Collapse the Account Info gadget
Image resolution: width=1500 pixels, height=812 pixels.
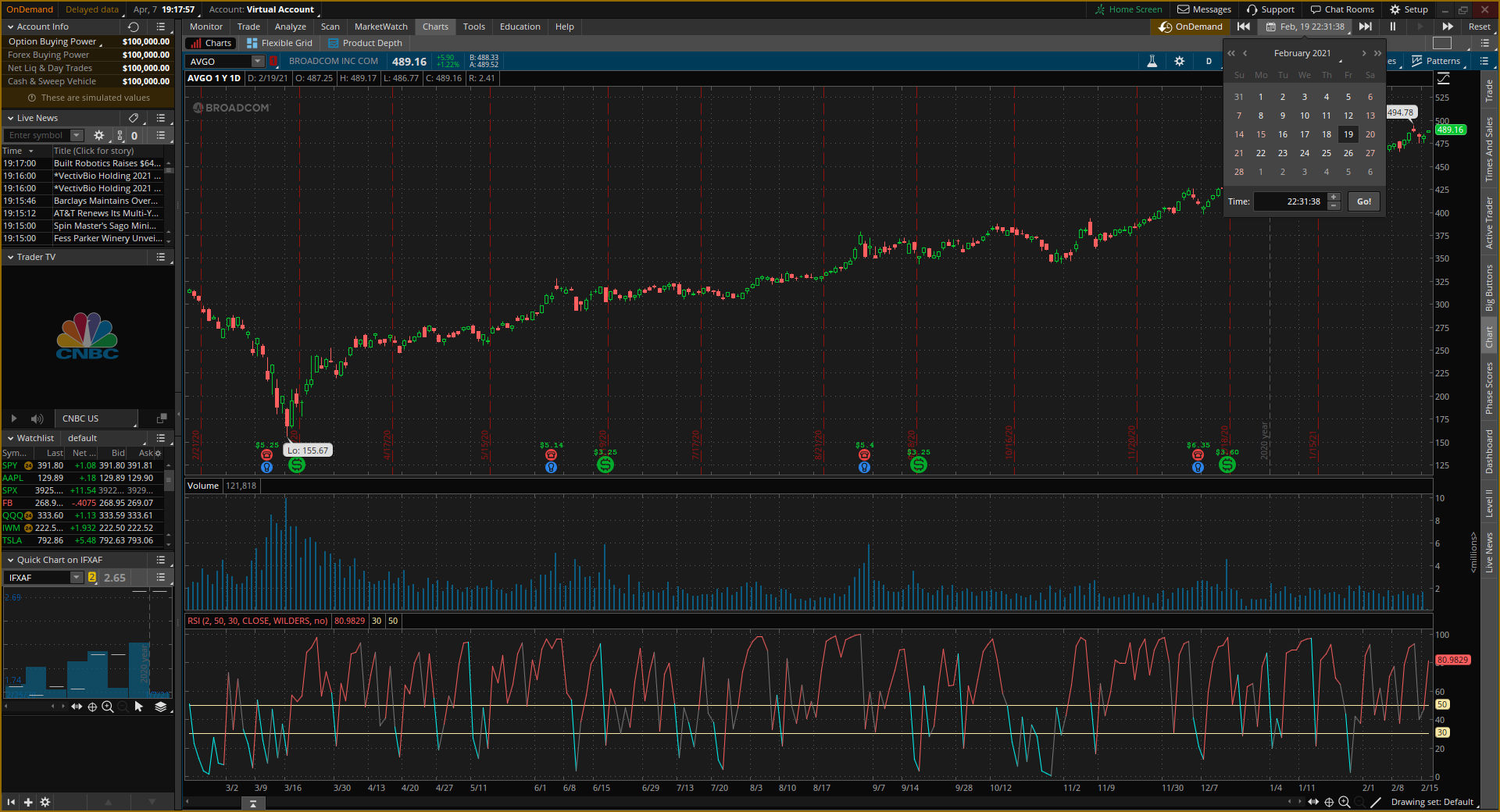10,27
